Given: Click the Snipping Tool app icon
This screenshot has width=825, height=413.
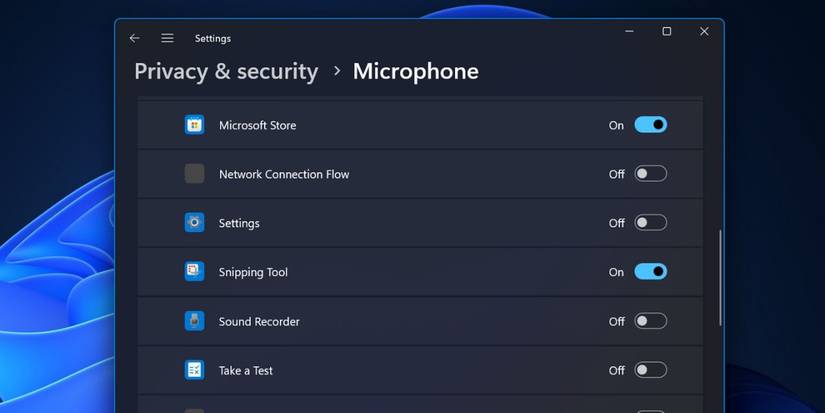Looking at the screenshot, I should pos(194,272).
